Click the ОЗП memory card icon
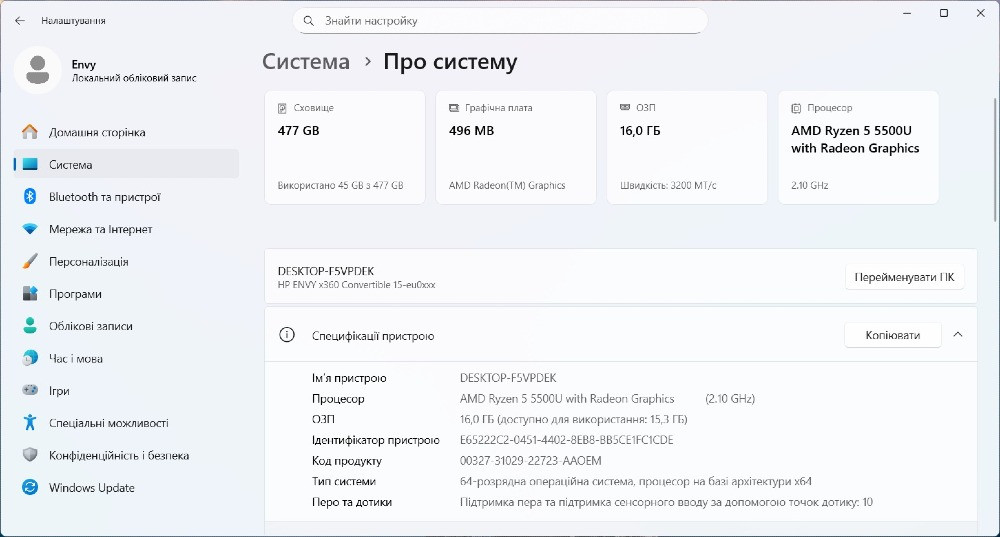Image resolution: width=1000 pixels, height=537 pixels. [x=625, y=108]
